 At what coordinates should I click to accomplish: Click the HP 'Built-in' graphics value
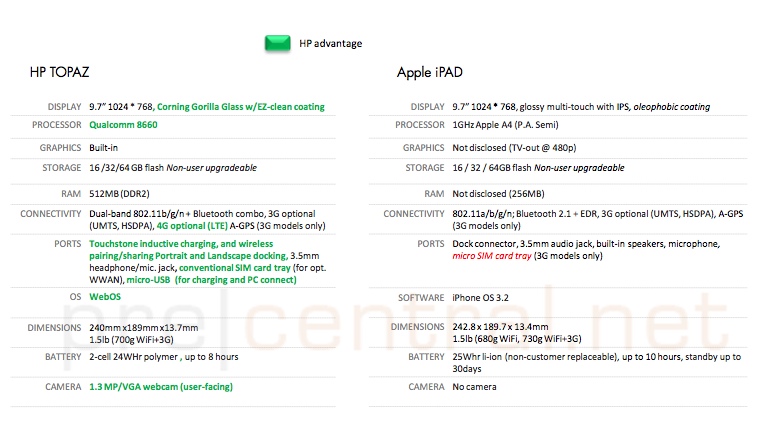tap(103, 148)
